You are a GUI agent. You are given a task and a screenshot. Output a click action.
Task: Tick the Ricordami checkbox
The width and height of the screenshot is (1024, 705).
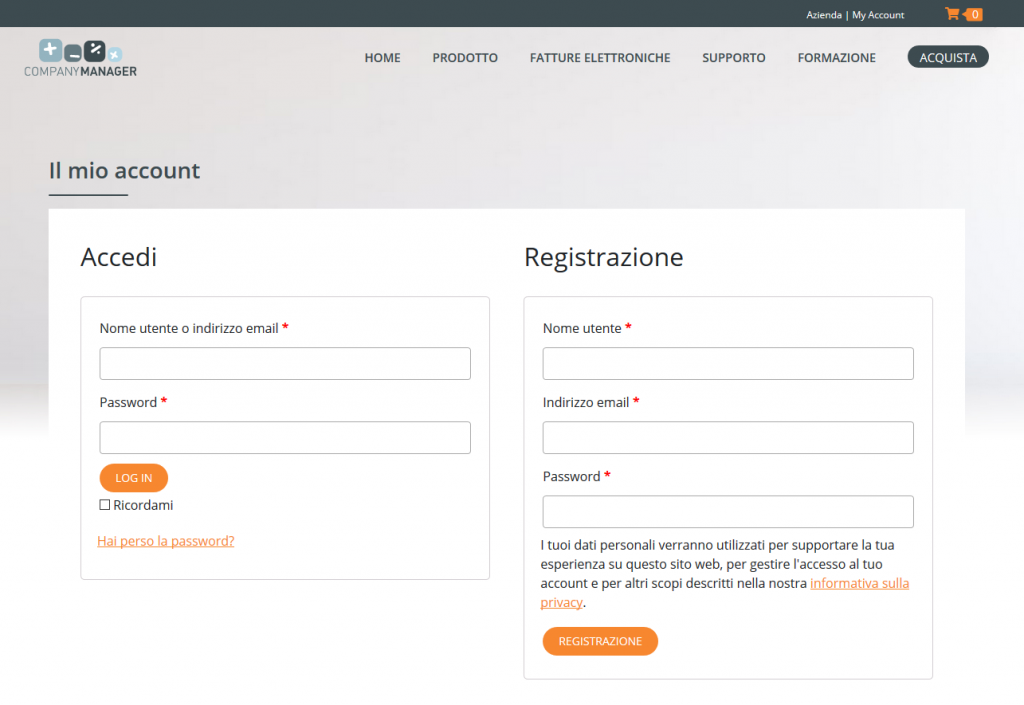[x=105, y=505]
